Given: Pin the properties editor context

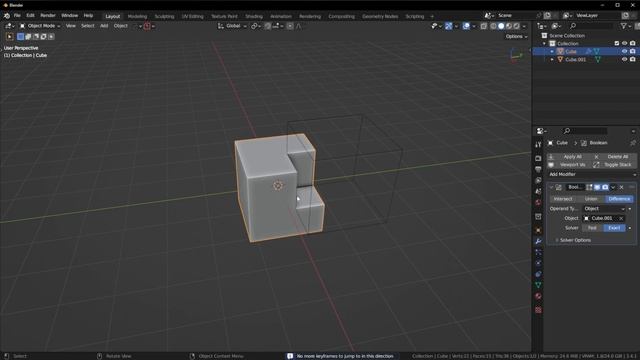Looking at the screenshot, I should point(633,143).
